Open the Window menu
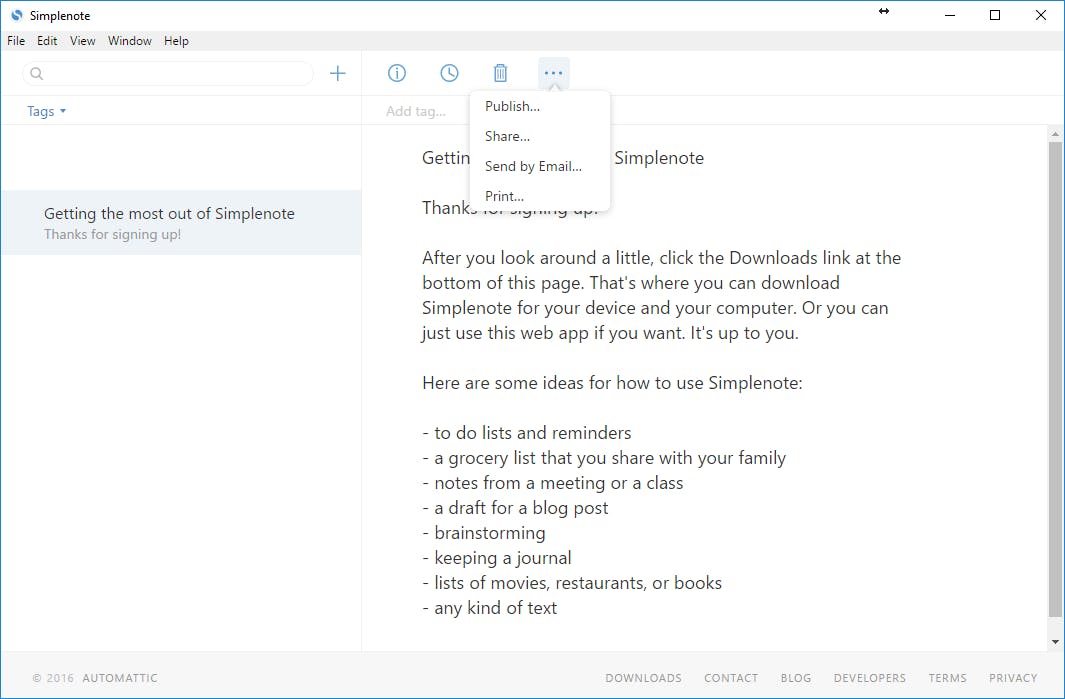Image resolution: width=1065 pixels, height=699 pixels. pos(130,41)
